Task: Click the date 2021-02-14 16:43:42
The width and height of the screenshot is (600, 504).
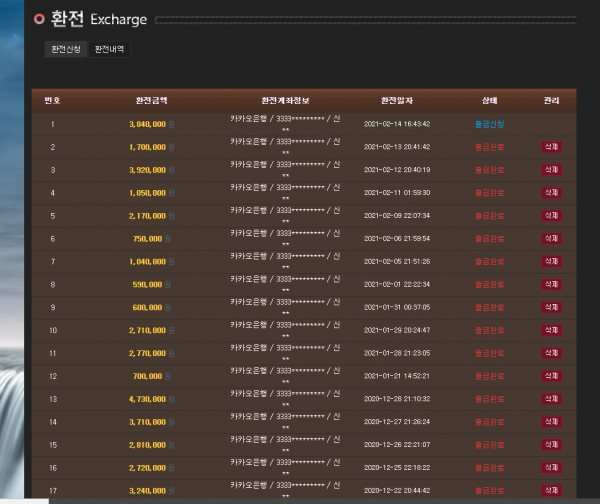Action: (397, 124)
